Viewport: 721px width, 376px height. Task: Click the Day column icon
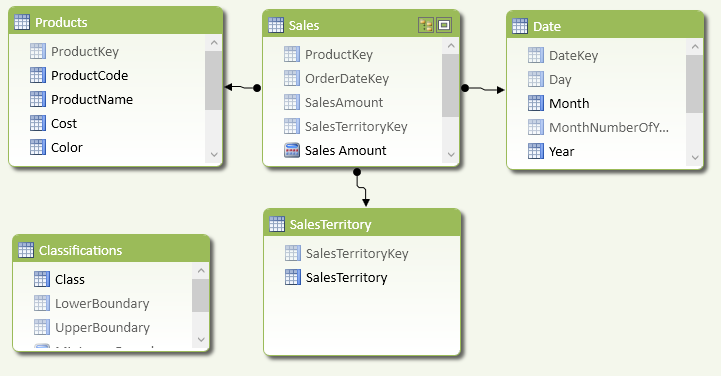pos(536,79)
